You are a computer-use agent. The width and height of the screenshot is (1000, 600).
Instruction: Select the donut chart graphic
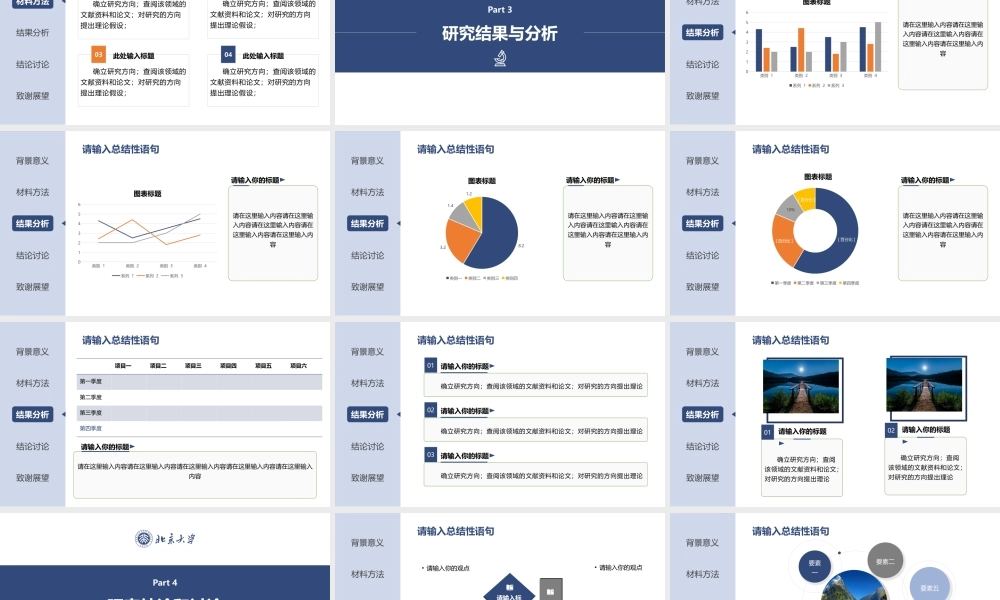click(x=815, y=230)
